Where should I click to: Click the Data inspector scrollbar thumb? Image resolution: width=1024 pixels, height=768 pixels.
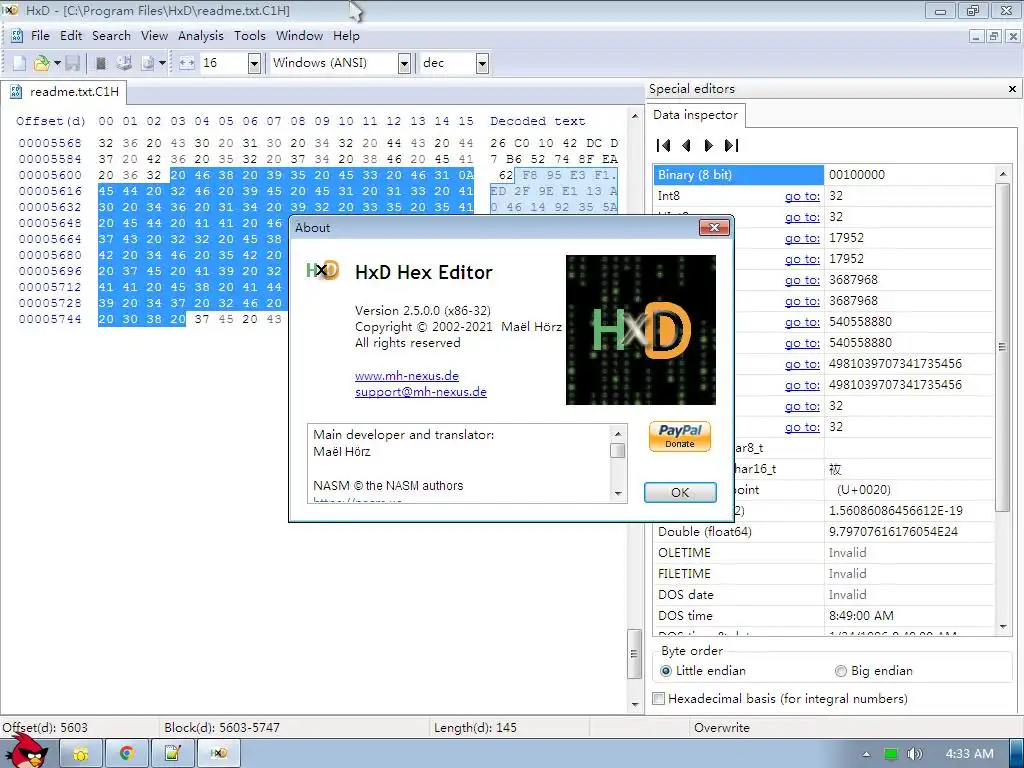[x=1002, y=347]
